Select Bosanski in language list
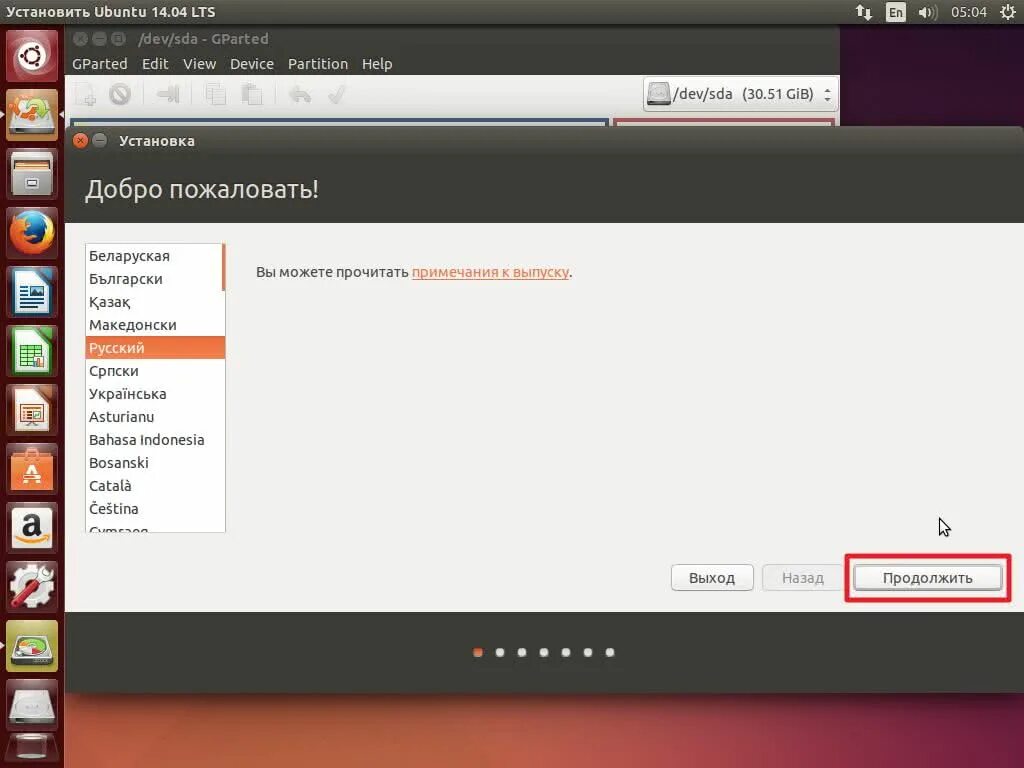The height and width of the screenshot is (768, 1024). (x=155, y=462)
